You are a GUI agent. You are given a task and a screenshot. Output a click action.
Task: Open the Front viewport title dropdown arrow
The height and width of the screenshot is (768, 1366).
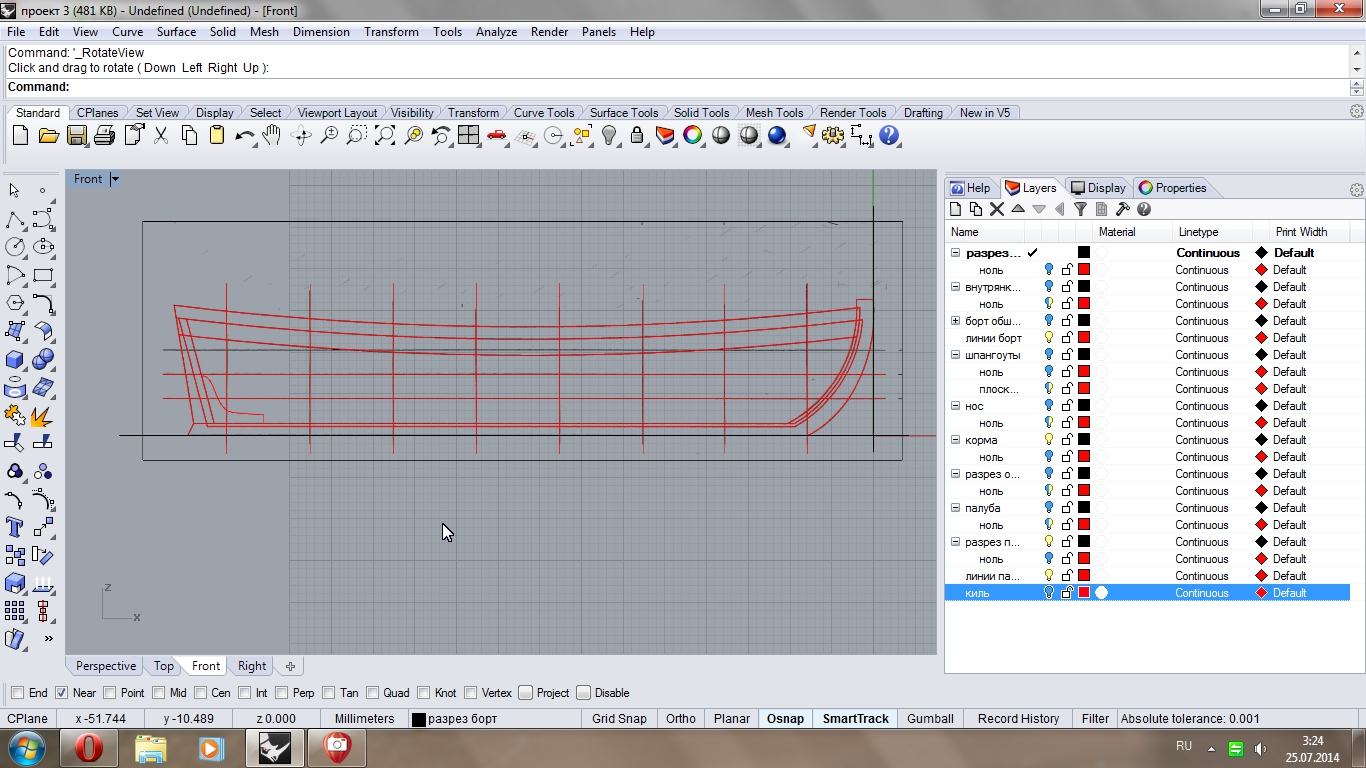[115, 179]
